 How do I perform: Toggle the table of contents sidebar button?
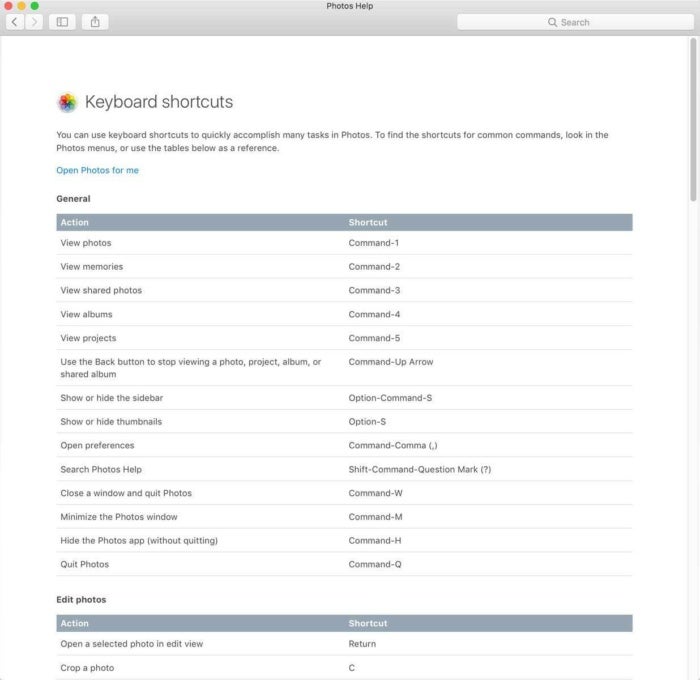coord(62,22)
